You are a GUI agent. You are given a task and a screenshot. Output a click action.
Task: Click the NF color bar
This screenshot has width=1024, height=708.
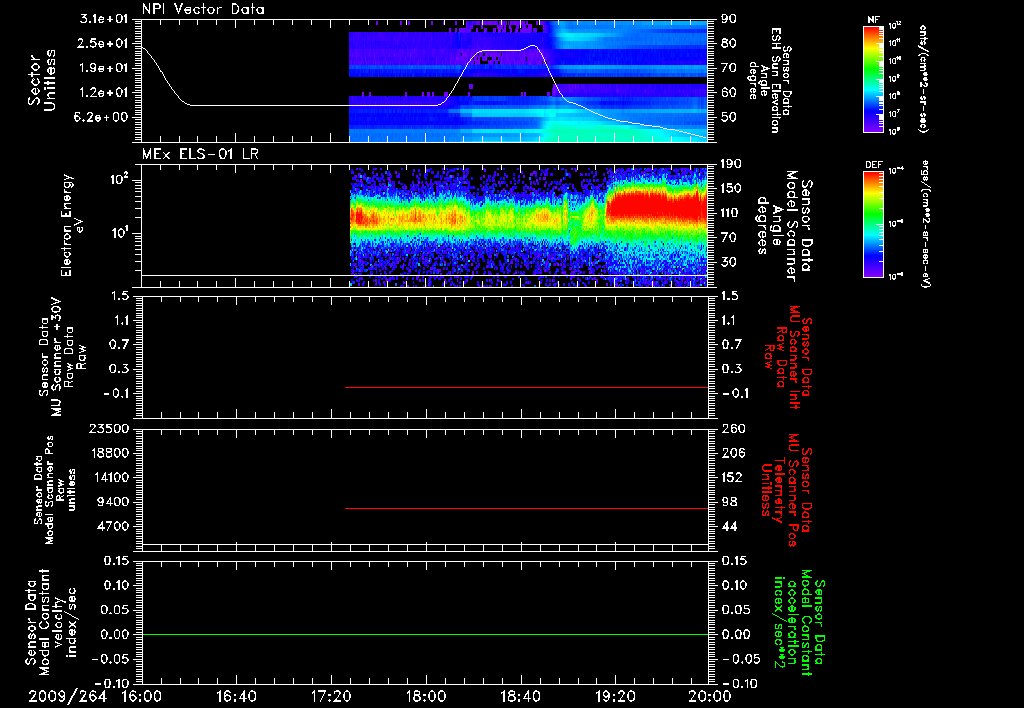click(x=874, y=79)
